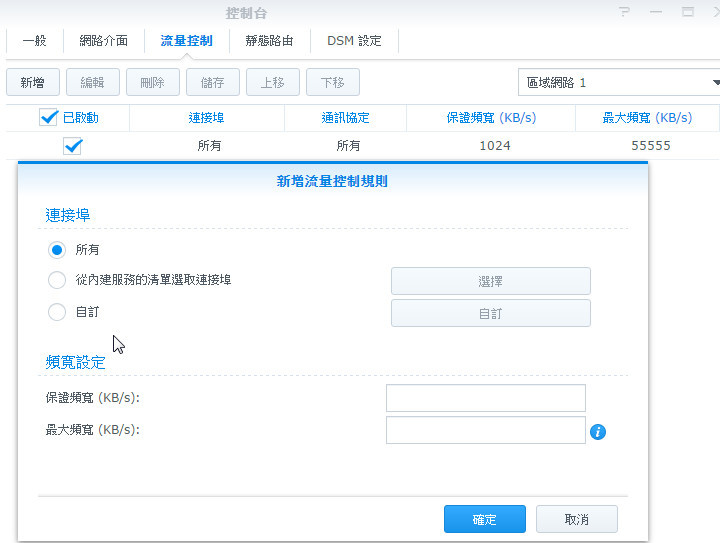Toggle the 已啟動 header checkbox
The height and width of the screenshot is (543, 720).
click(49, 118)
